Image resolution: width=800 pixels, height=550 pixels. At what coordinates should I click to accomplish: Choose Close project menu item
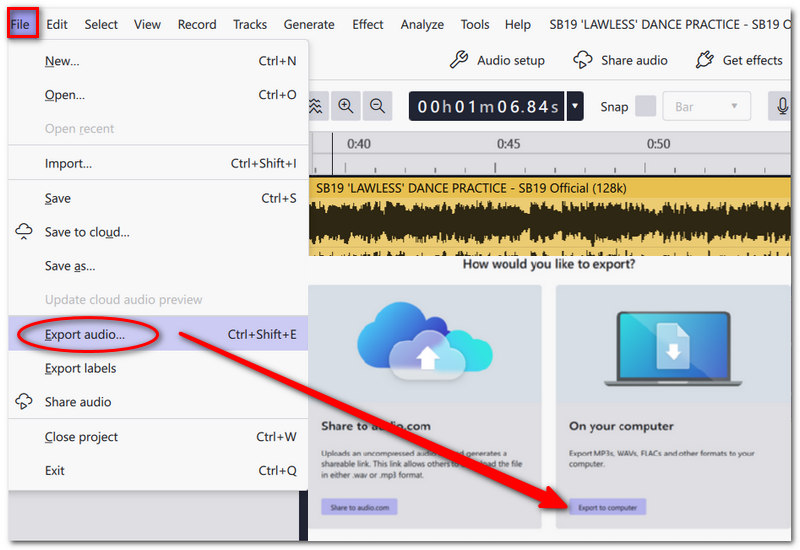tap(158, 437)
